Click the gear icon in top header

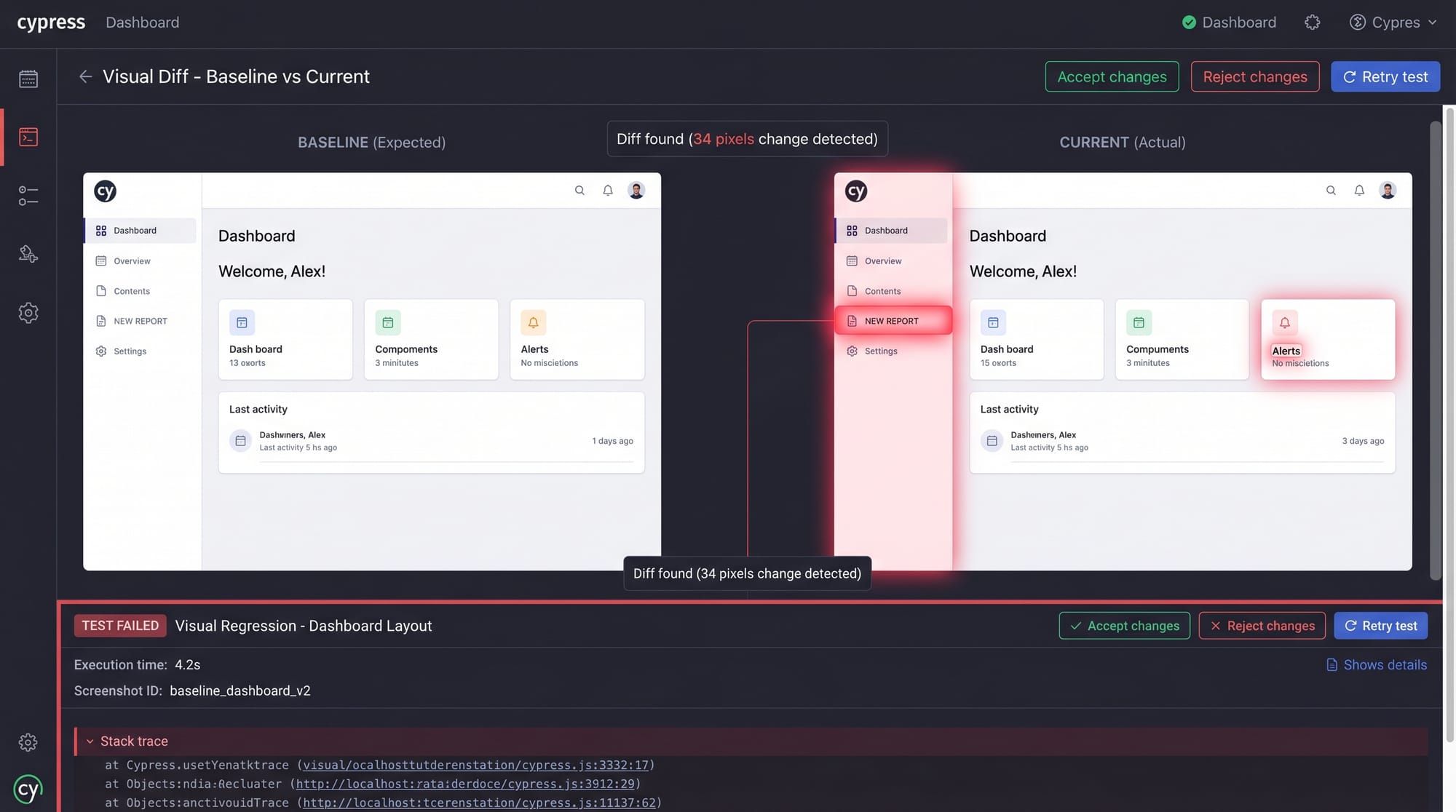coord(1312,23)
